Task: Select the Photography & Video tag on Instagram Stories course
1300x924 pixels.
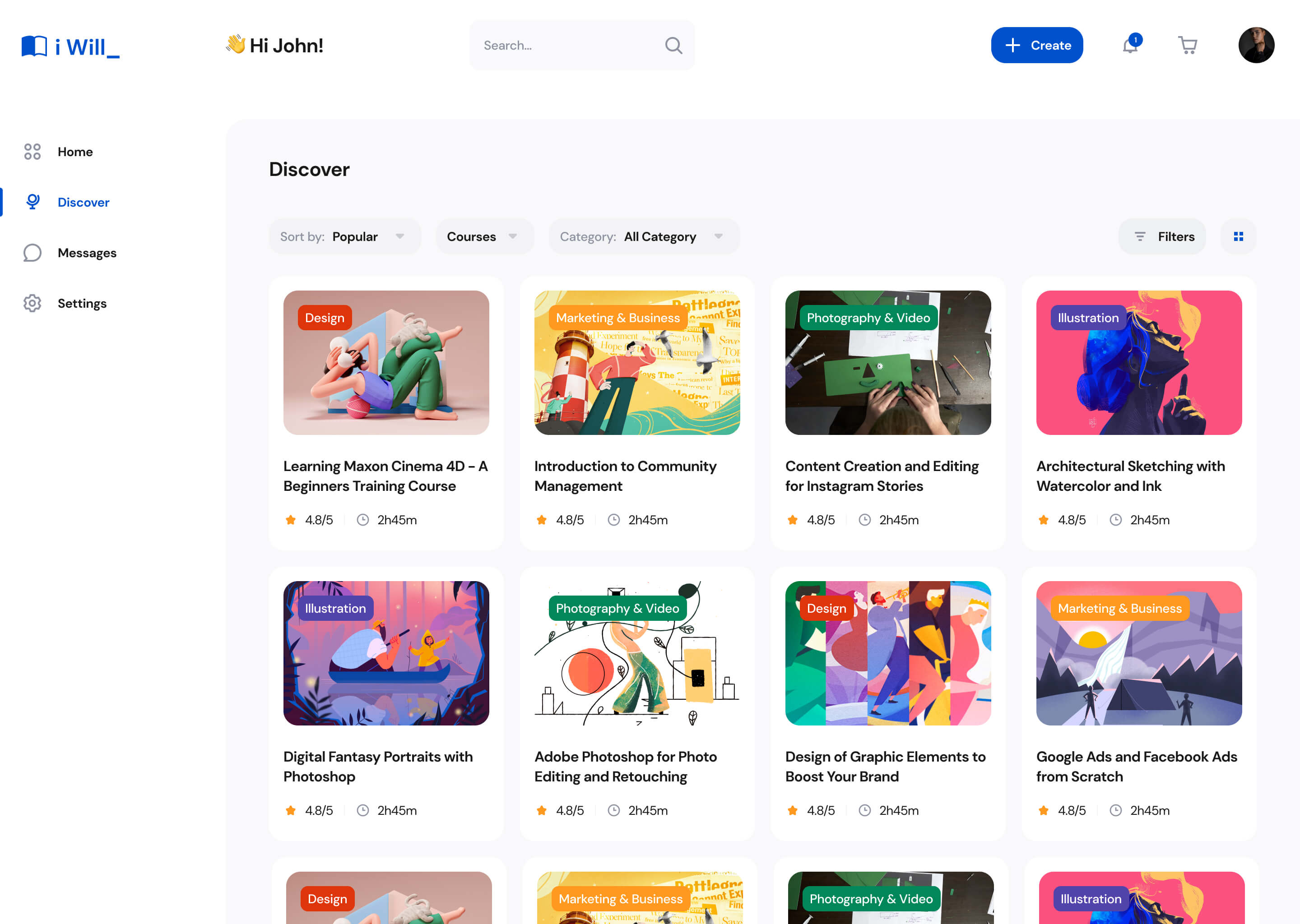Action: pos(868,318)
